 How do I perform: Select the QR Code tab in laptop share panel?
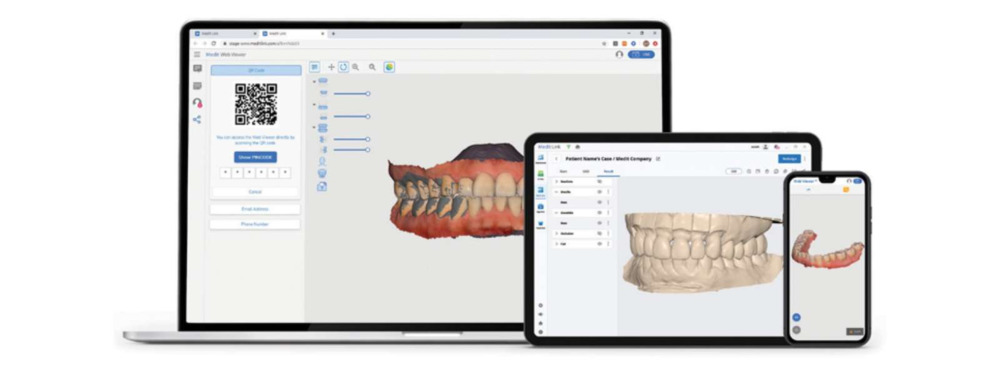[256, 70]
